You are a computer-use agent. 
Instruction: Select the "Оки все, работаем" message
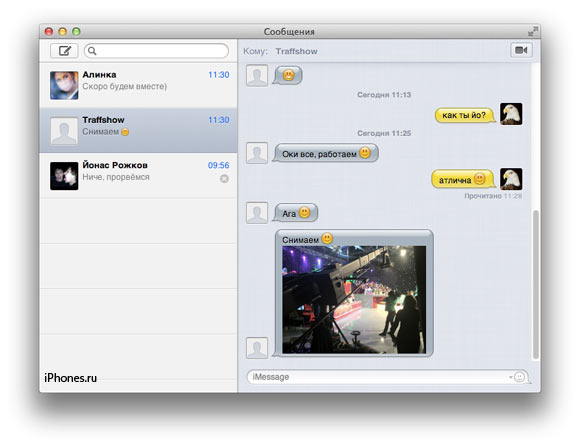[326, 153]
